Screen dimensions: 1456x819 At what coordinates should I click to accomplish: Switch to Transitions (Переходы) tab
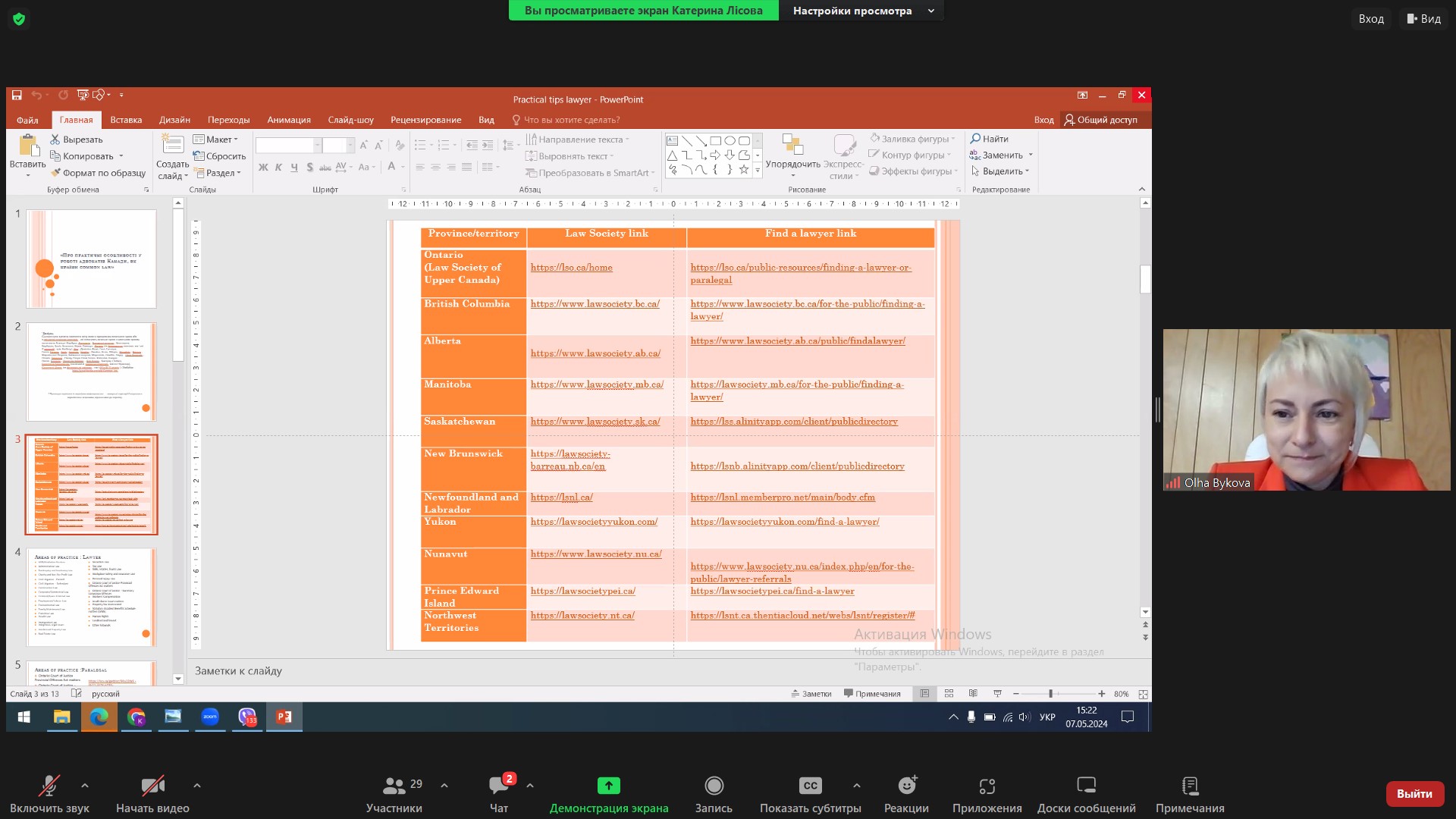point(228,120)
